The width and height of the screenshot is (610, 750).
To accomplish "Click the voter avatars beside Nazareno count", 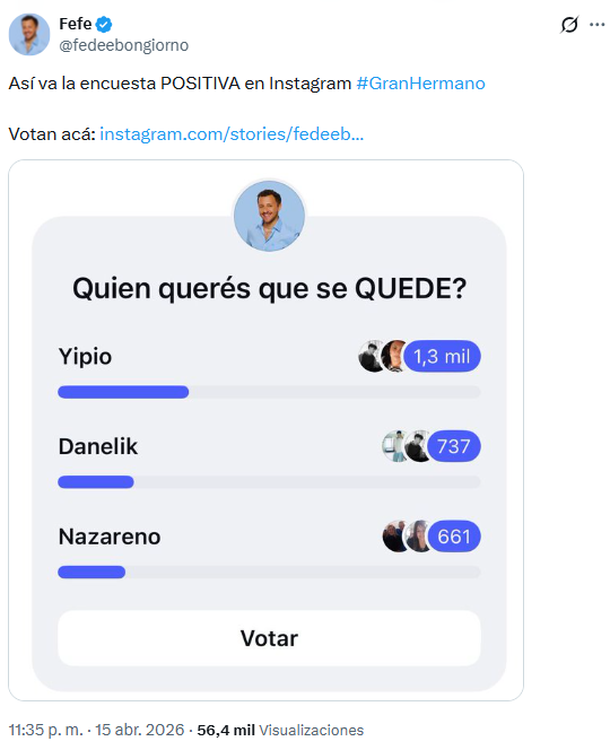I will tap(407, 537).
